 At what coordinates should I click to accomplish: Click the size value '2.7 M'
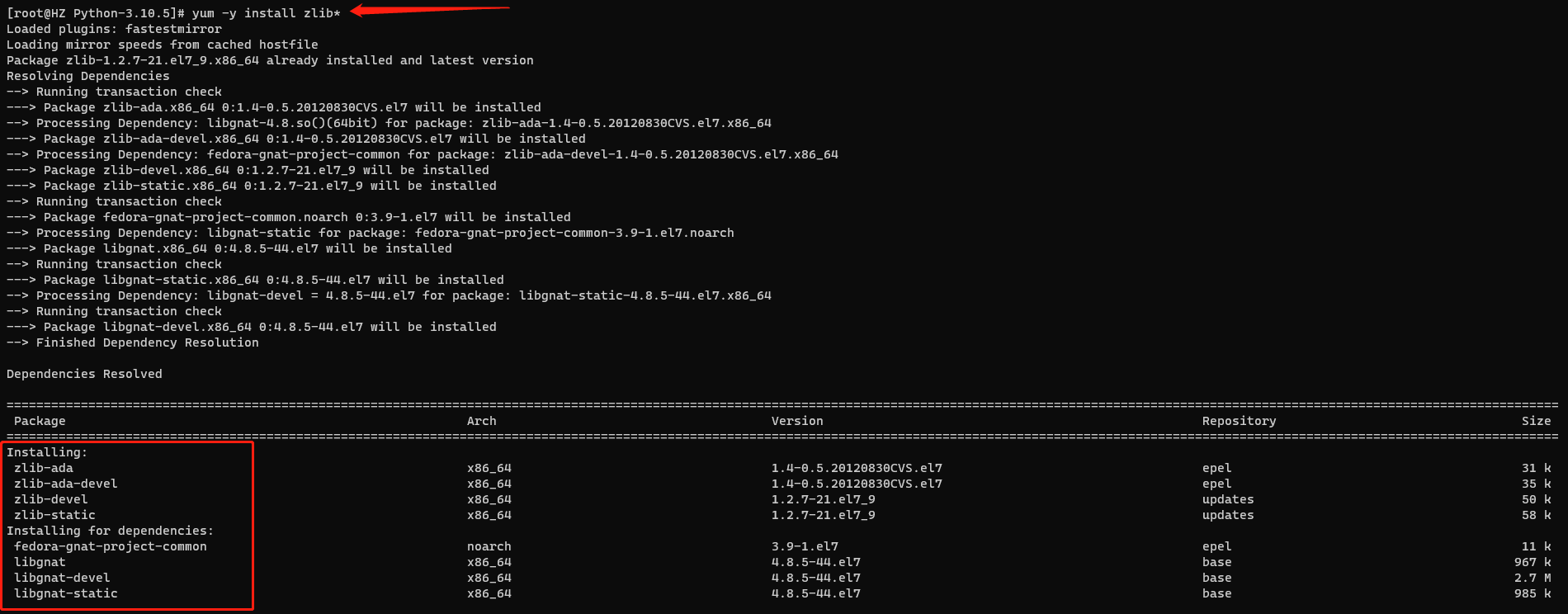[1533, 578]
